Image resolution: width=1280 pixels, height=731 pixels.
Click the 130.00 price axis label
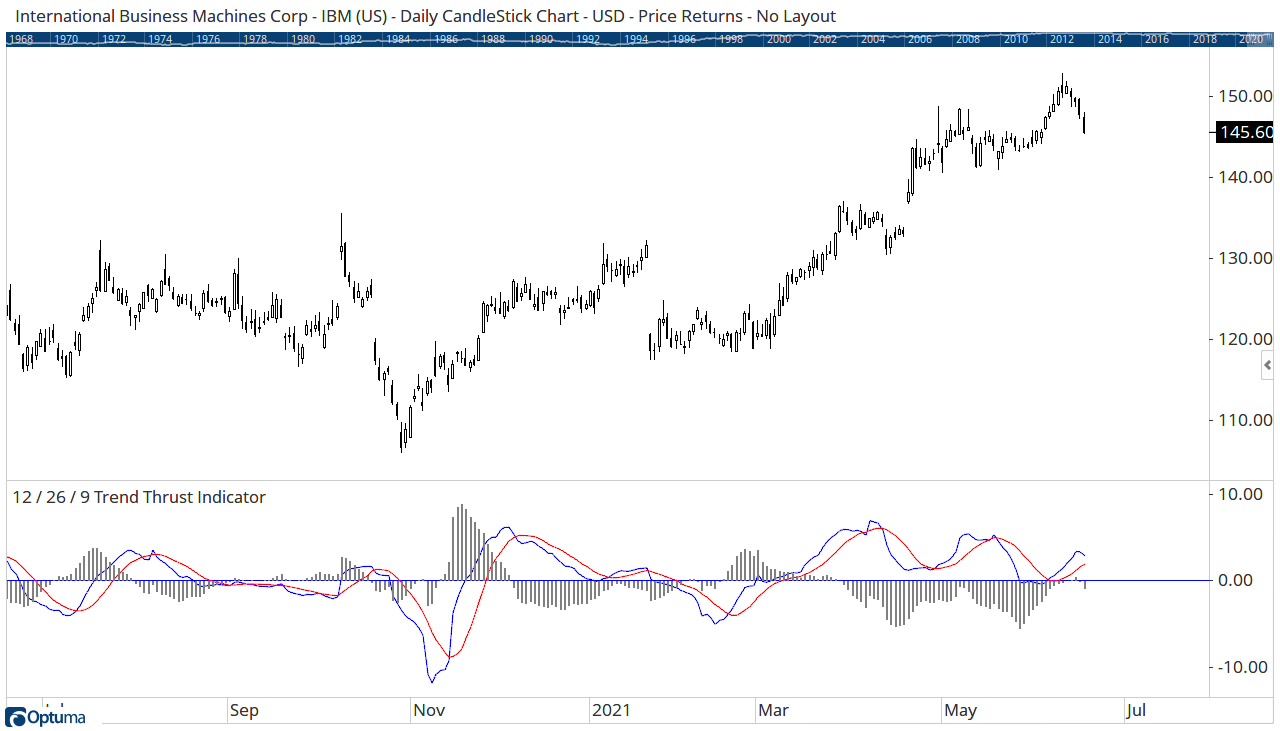tap(1244, 258)
